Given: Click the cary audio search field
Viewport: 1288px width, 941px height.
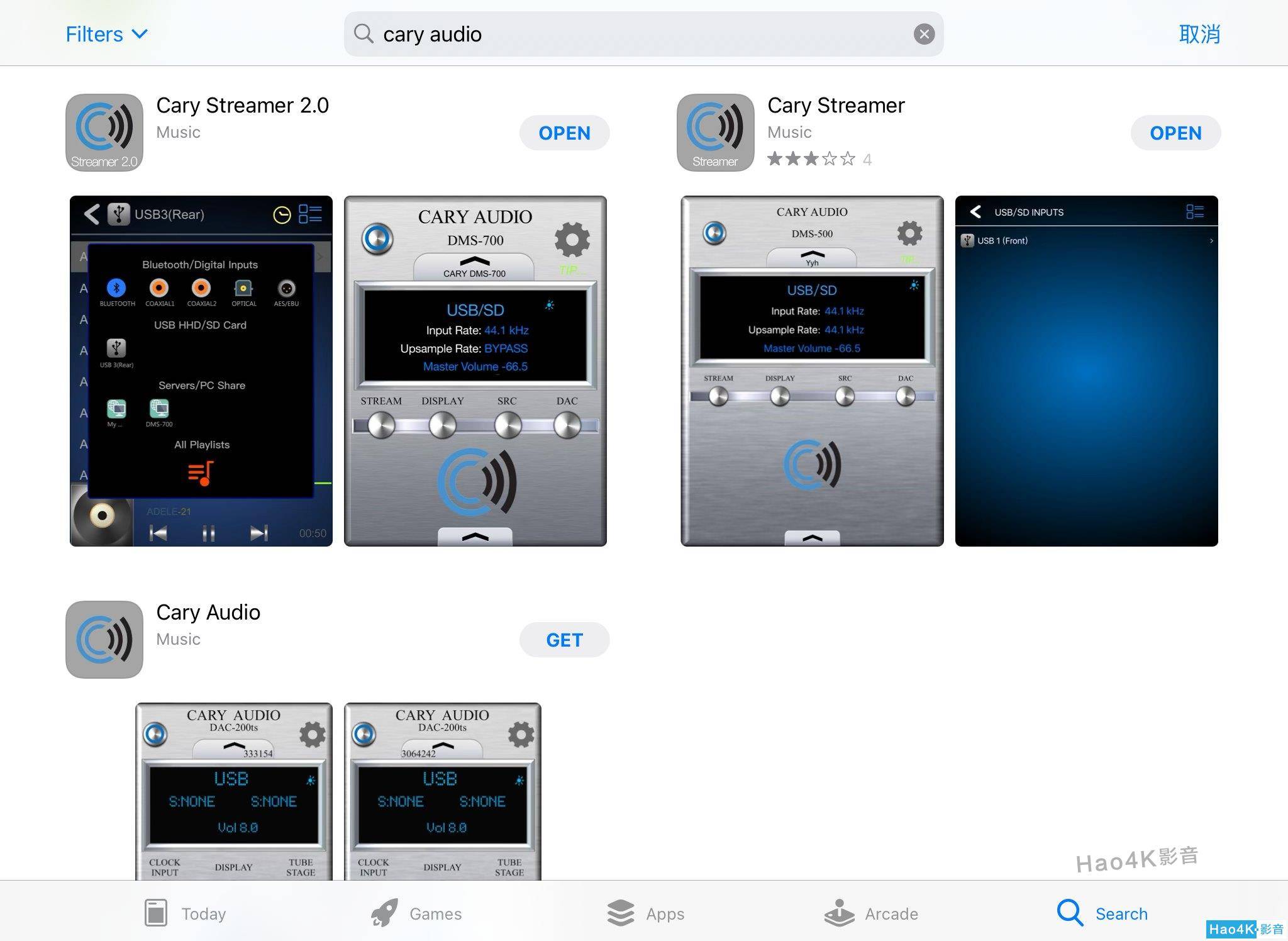Looking at the screenshot, I should [x=643, y=34].
